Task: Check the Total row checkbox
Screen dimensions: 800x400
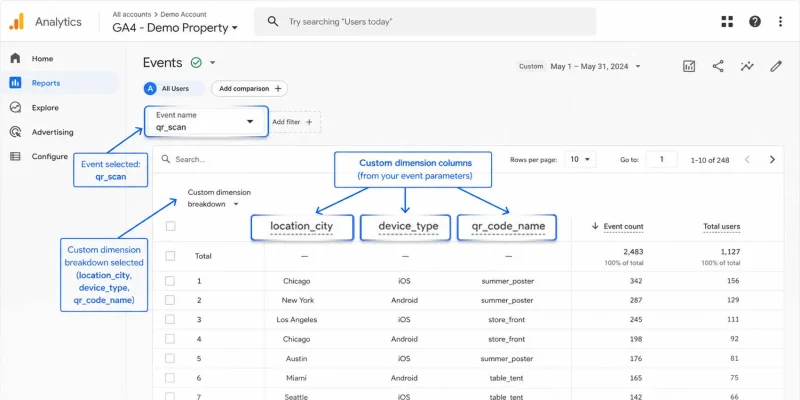Action: [170, 256]
